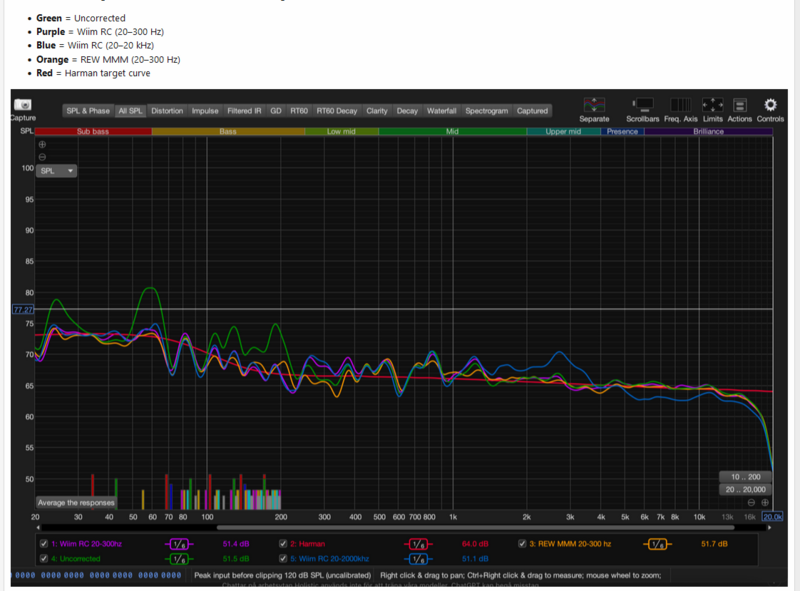Open the Controls gear icon
Screen dimensions: 800x591
770,105
